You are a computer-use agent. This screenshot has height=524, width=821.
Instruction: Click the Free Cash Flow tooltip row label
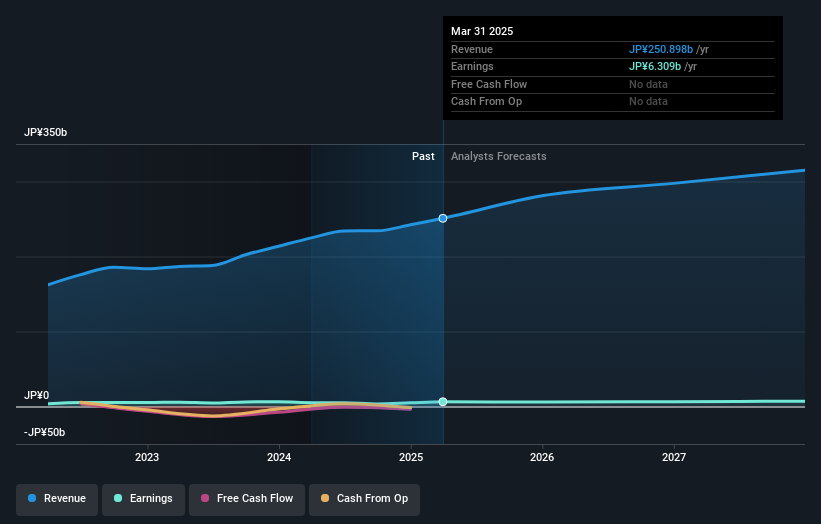[489, 84]
